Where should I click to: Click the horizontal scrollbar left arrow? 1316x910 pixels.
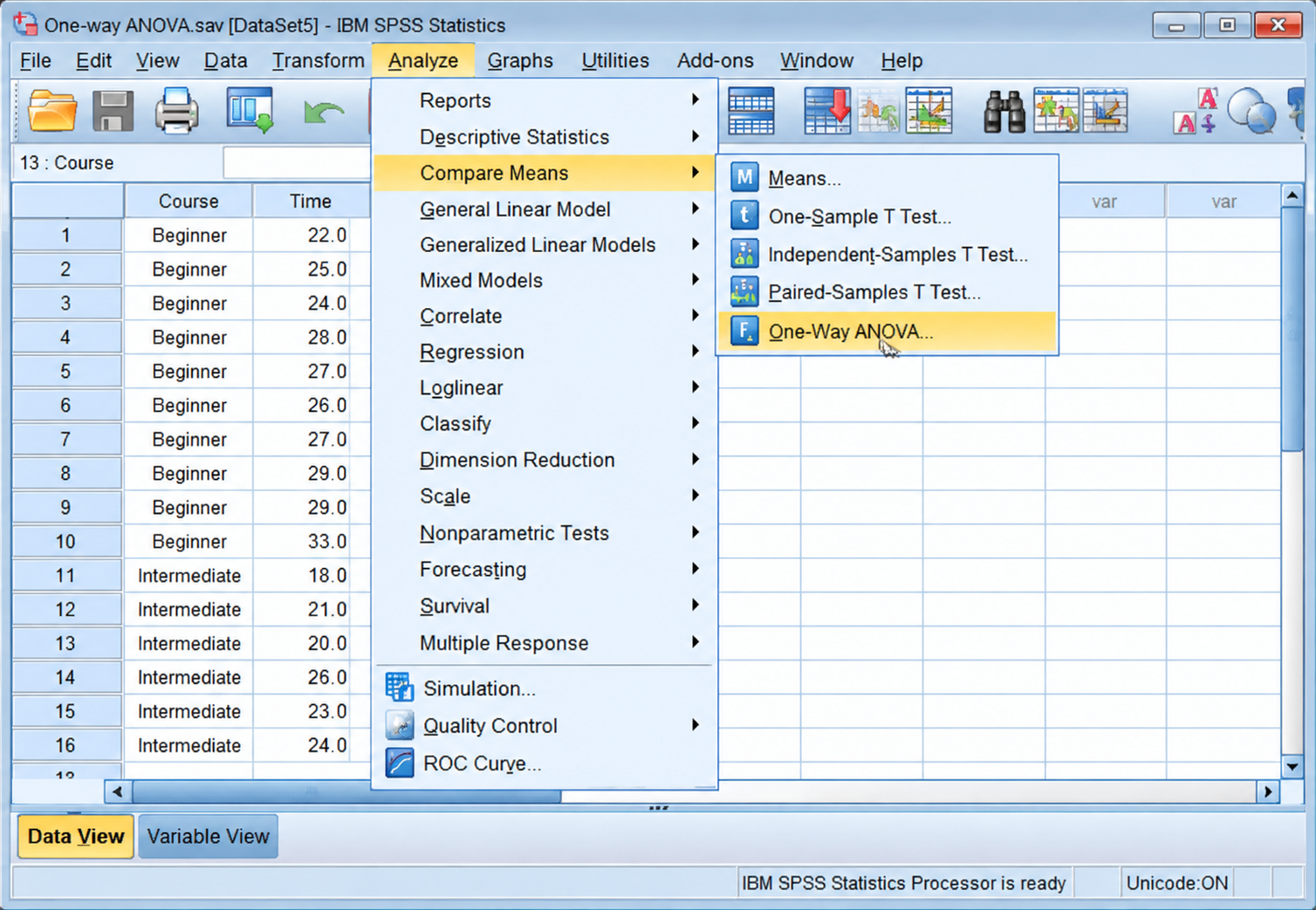(x=117, y=791)
